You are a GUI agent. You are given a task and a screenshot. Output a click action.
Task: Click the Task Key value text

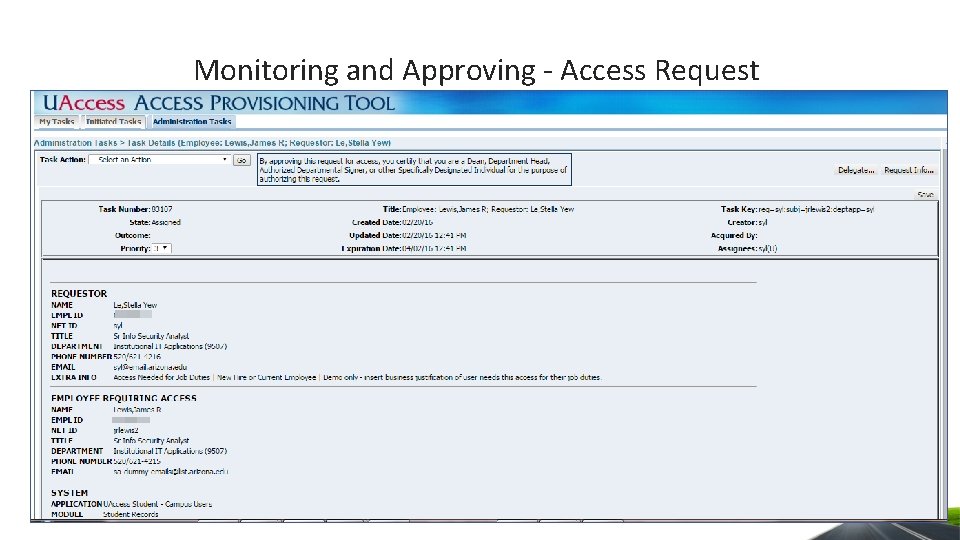[816, 209]
